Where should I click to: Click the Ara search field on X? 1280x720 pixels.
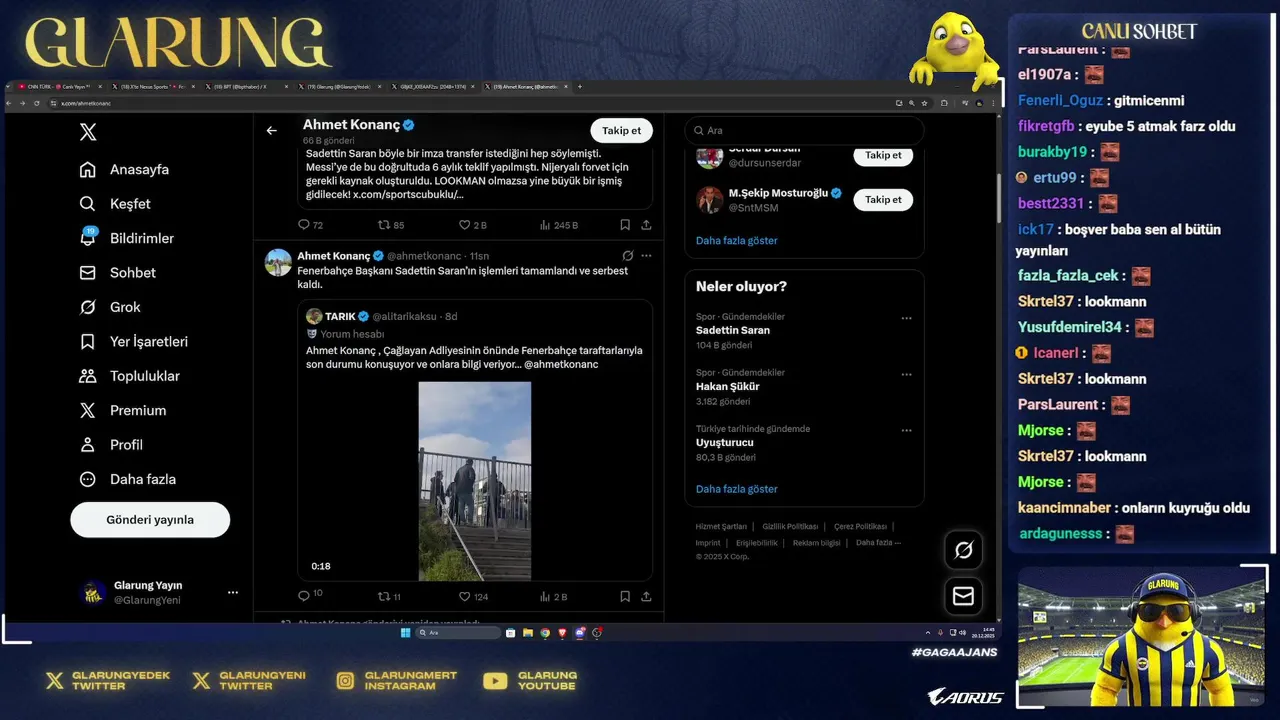[x=804, y=130]
